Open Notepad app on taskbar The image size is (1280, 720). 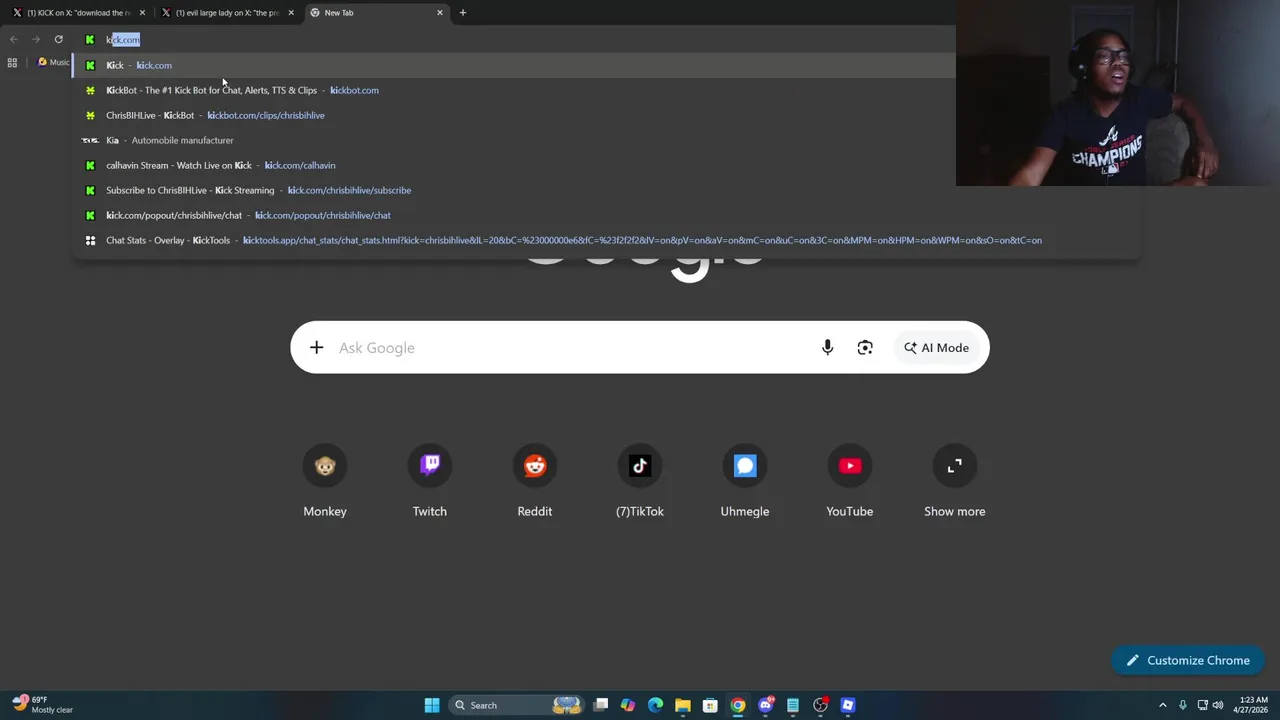coord(793,705)
